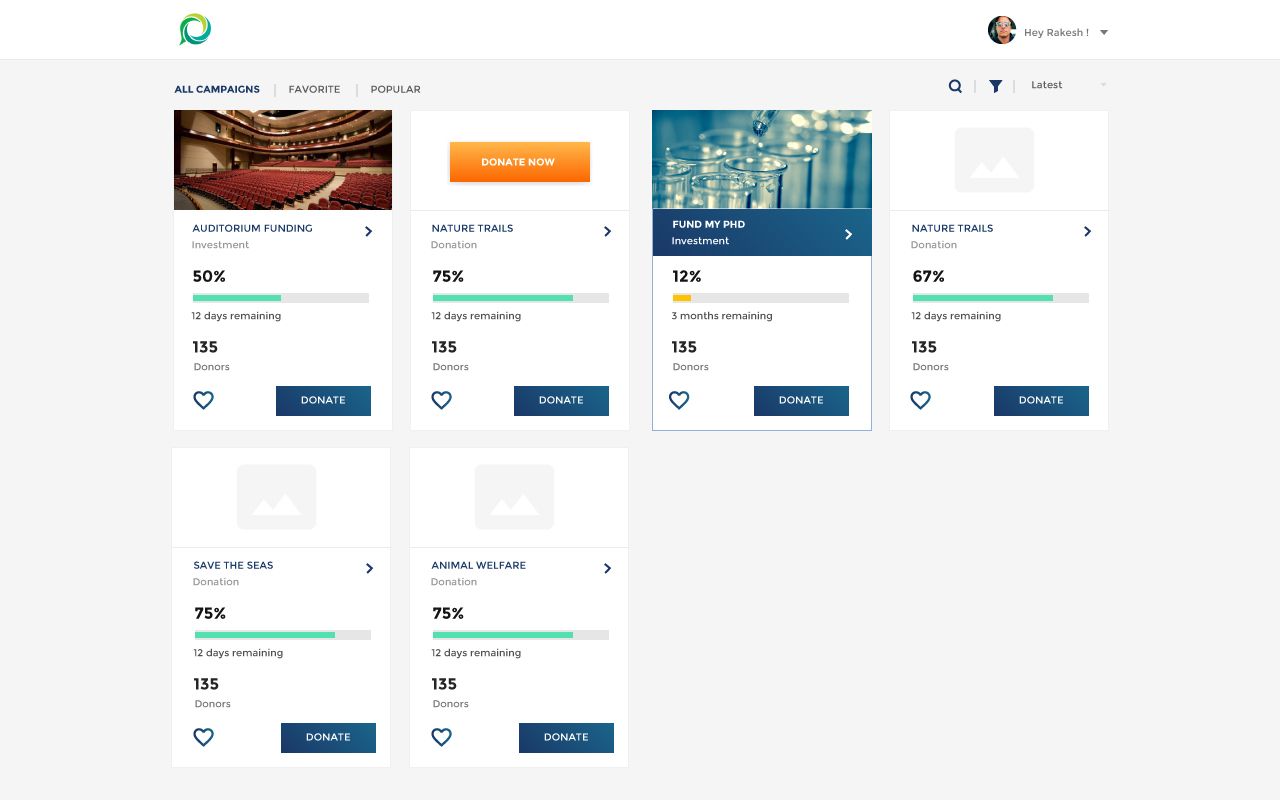1280x800 pixels.
Task: Favorite the Auditorium Funding campaign heart
Action: [203, 400]
